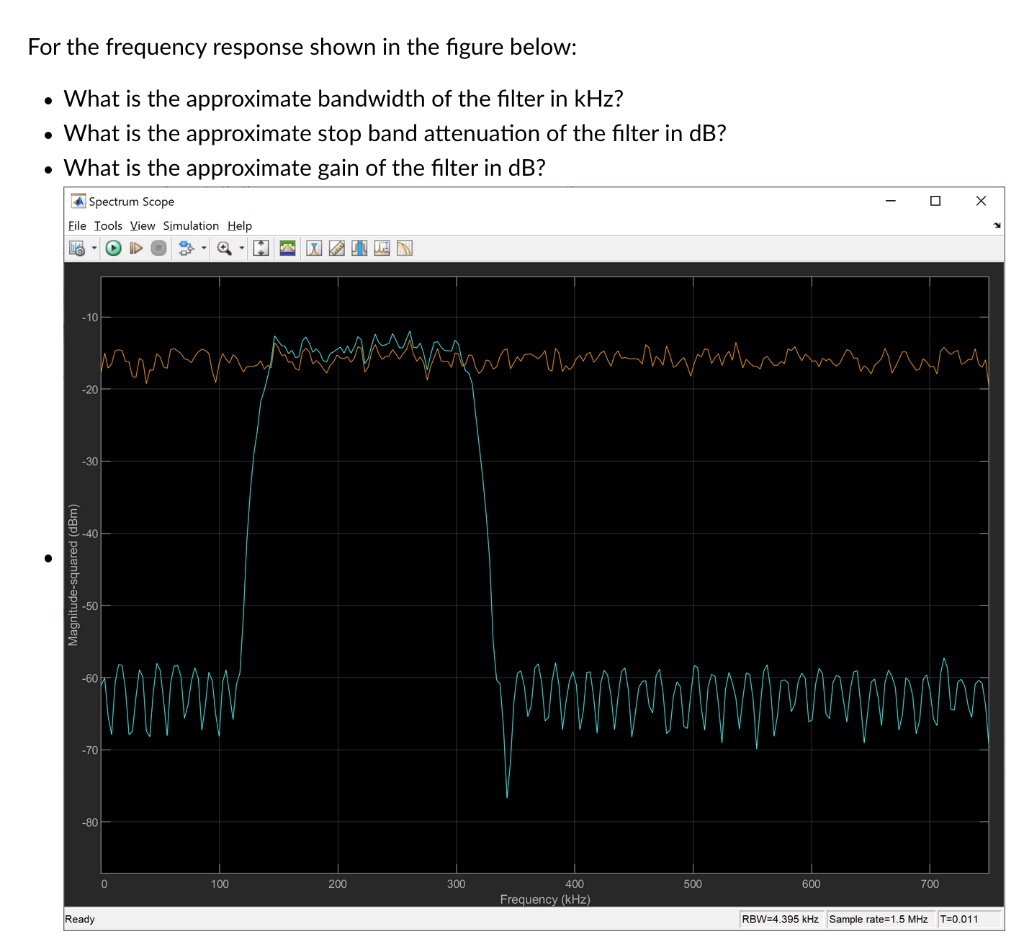Open the zoom tools dropdown arrow
Screen dimensions: 1024x952
coord(241,248)
